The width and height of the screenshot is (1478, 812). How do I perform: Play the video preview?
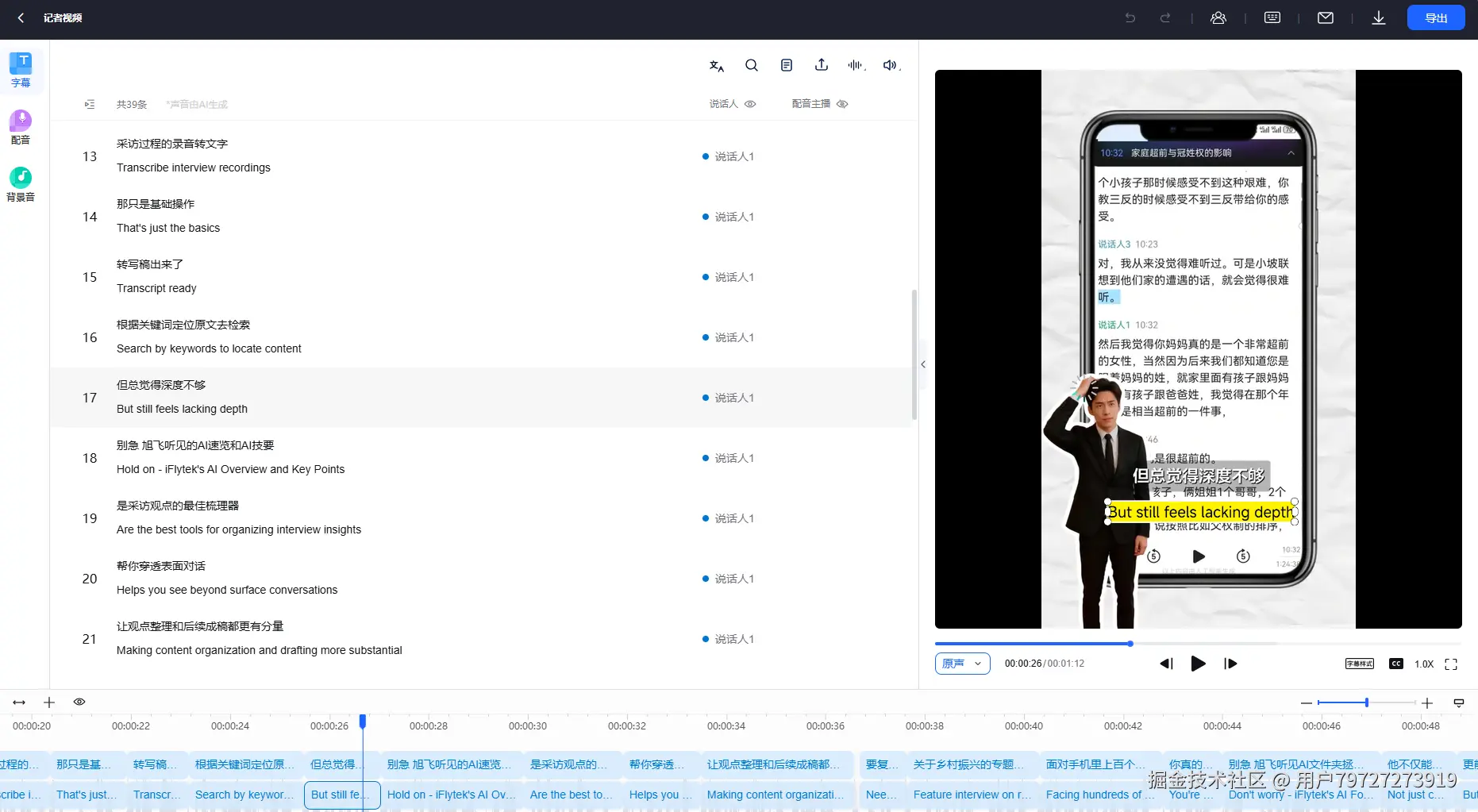[1199, 664]
